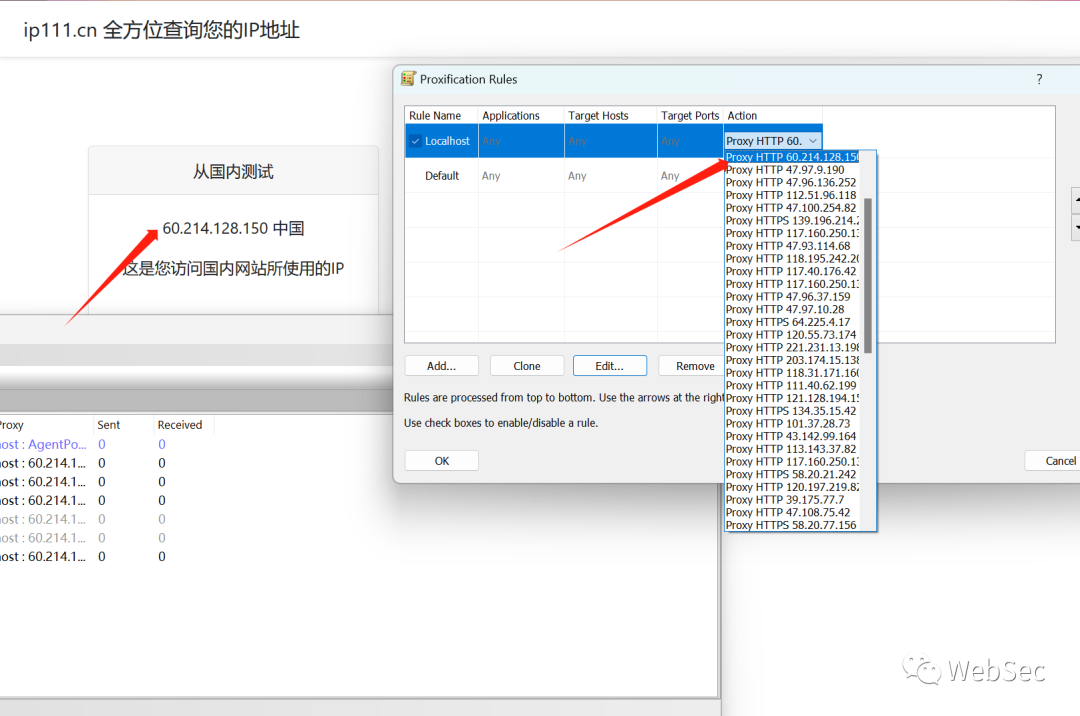The height and width of the screenshot is (716, 1080).
Task: Toggle the Localhost rule checkbox
Action: pos(415,141)
